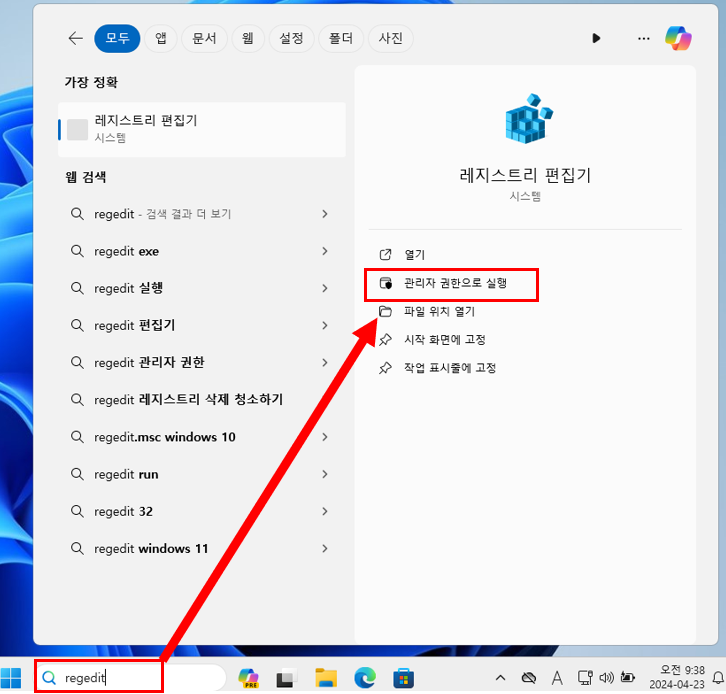Open web suggestion regedit 32
This screenshot has height=694, width=726.
coord(200,511)
